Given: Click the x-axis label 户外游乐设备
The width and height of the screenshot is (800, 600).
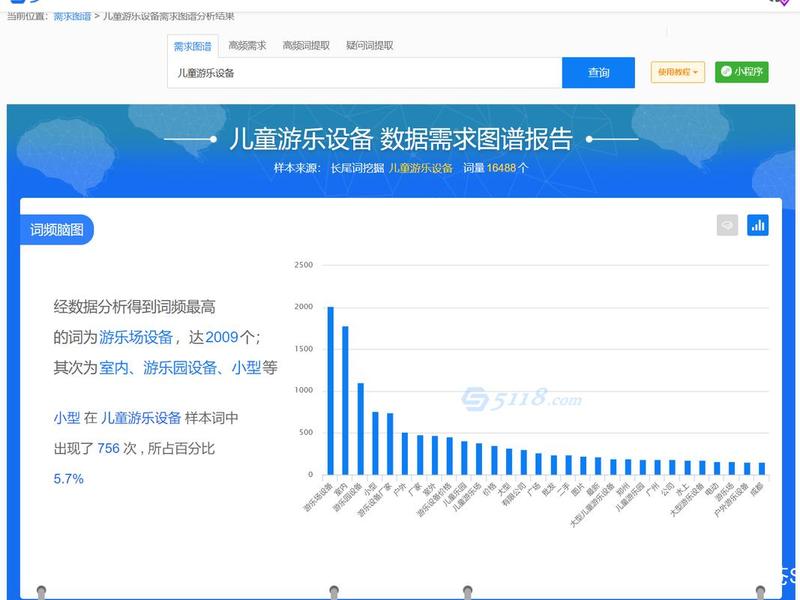Looking at the screenshot, I should [731, 500].
